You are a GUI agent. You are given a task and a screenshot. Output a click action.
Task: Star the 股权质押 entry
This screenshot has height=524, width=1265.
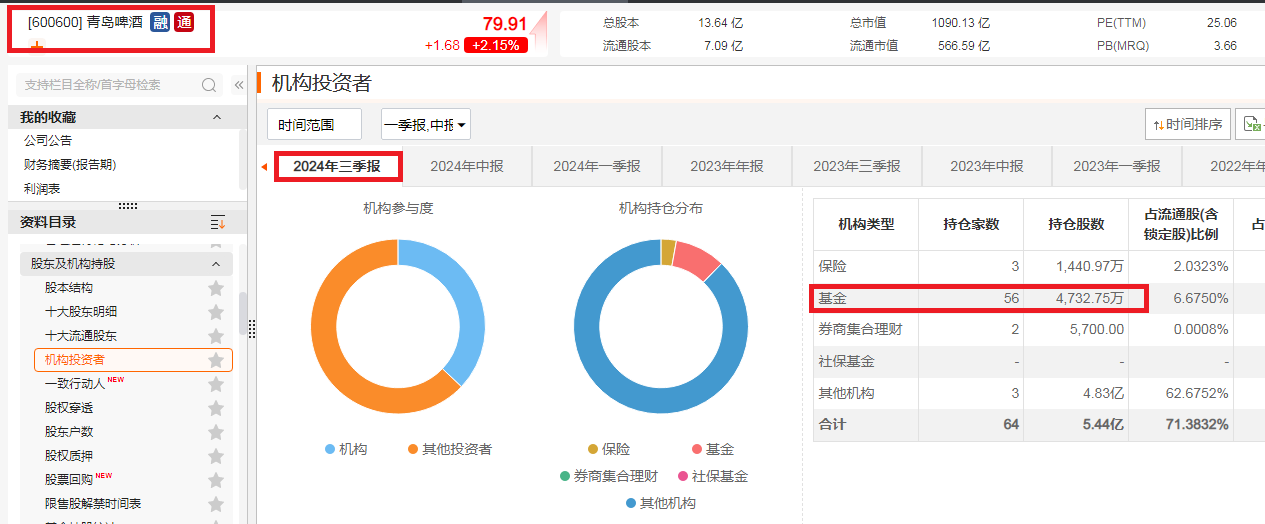[x=216, y=456]
